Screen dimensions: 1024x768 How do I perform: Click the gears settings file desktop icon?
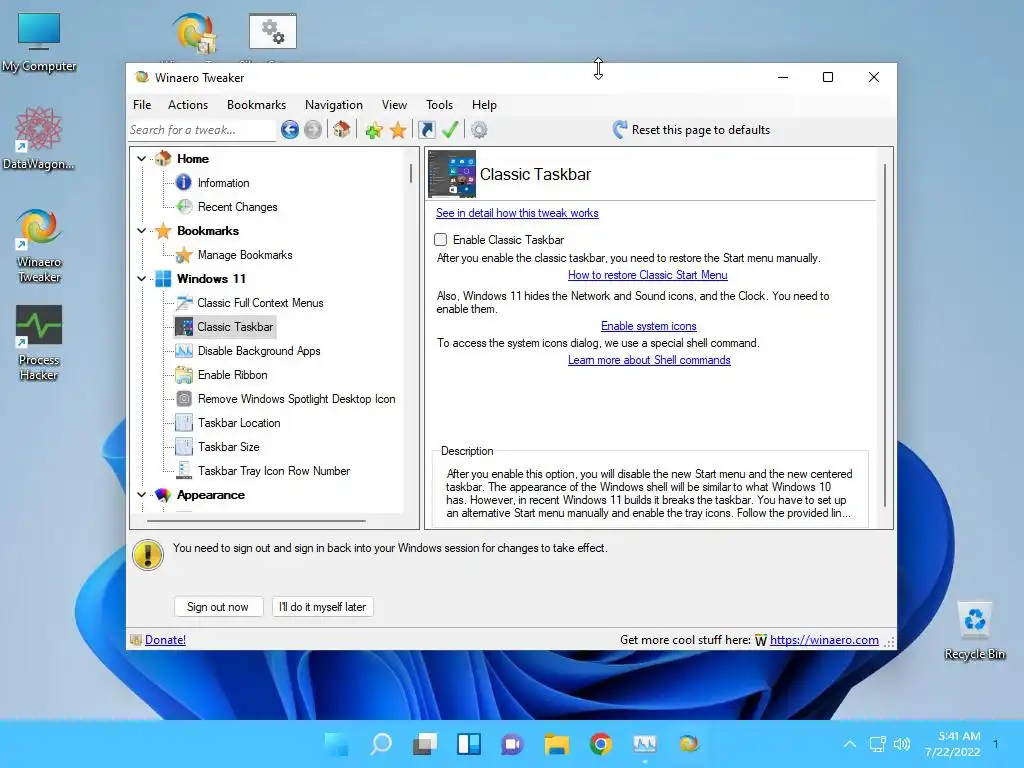tap(273, 31)
